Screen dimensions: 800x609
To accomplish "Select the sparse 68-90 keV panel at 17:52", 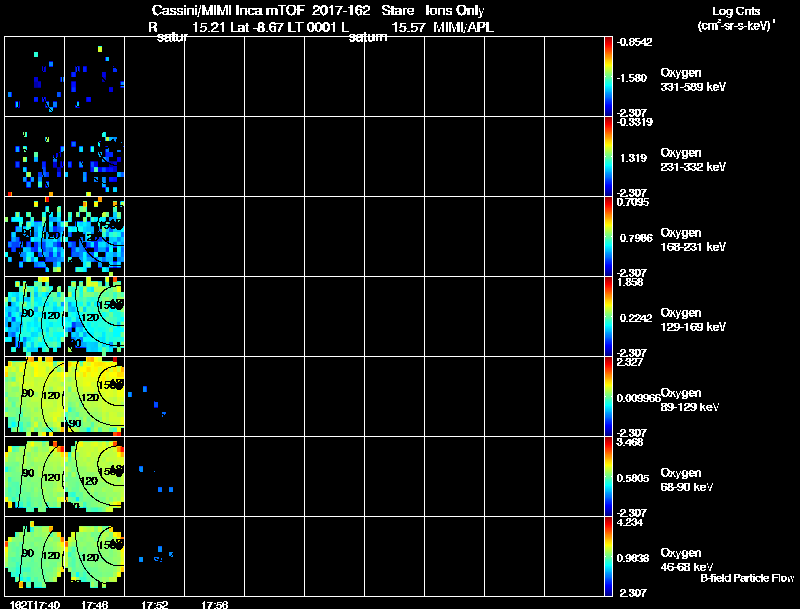I will [155, 476].
